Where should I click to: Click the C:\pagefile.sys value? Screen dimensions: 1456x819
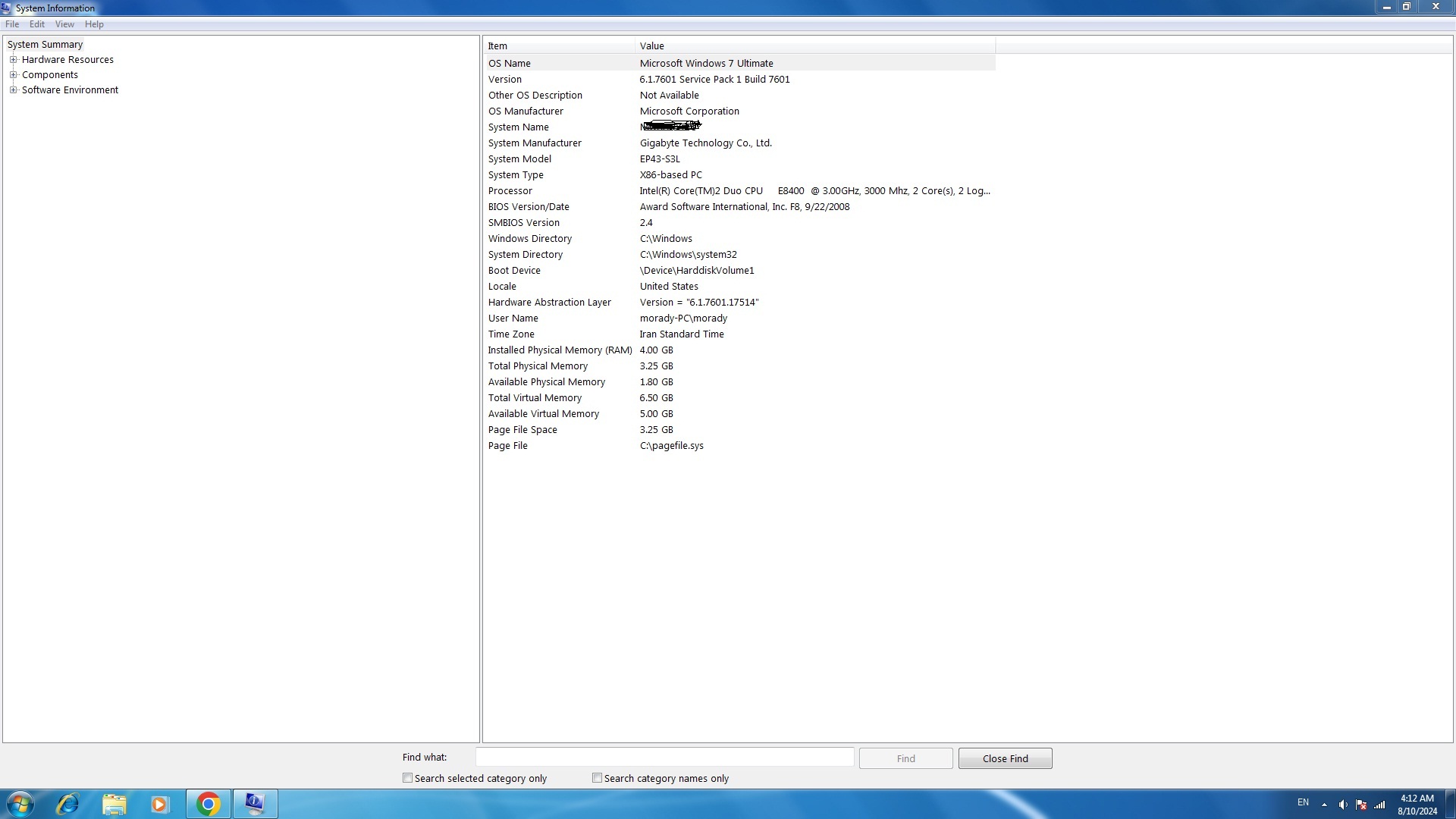(671, 446)
